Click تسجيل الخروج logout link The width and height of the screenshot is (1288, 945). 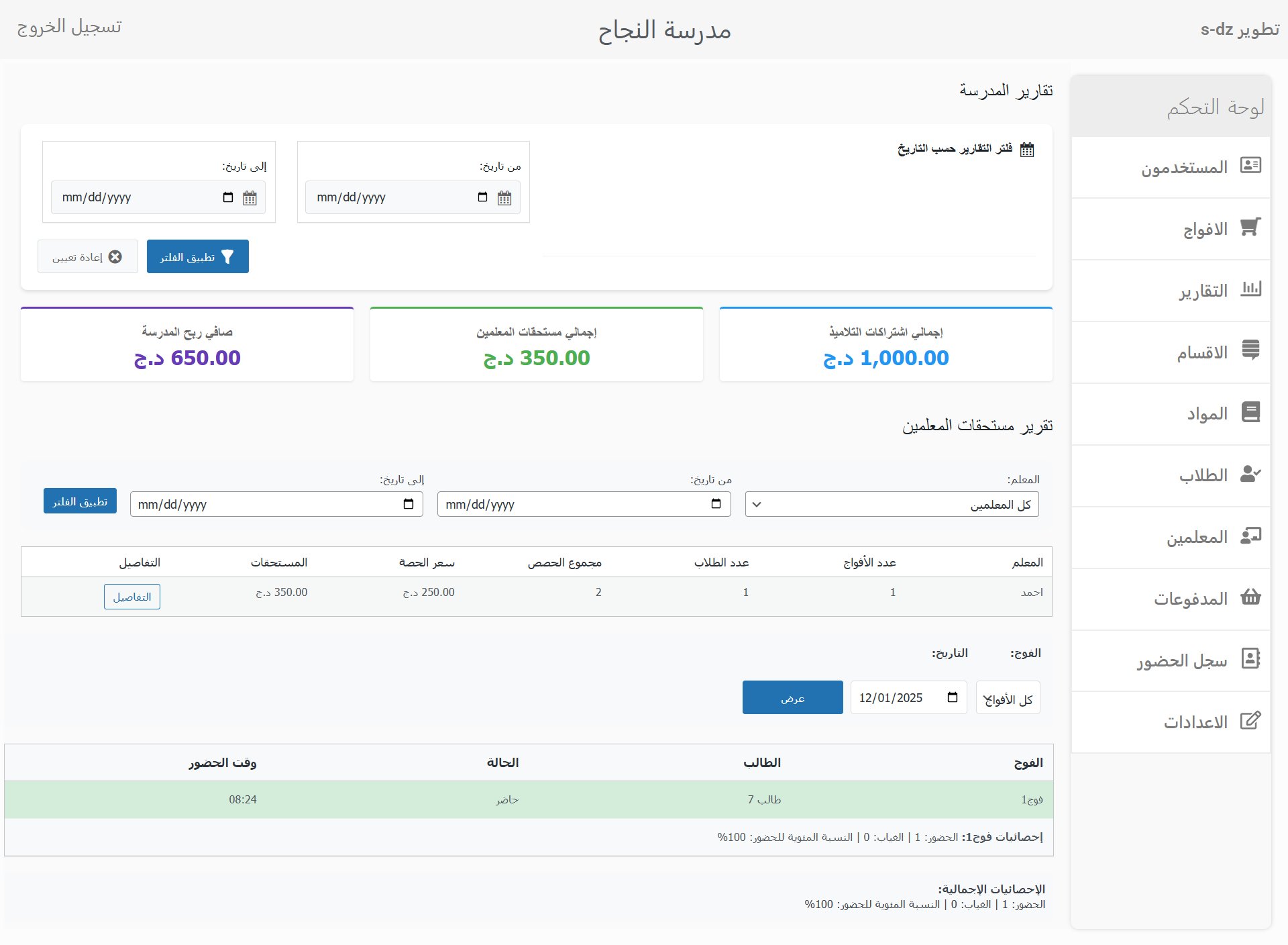pyautogui.click(x=69, y=27)
